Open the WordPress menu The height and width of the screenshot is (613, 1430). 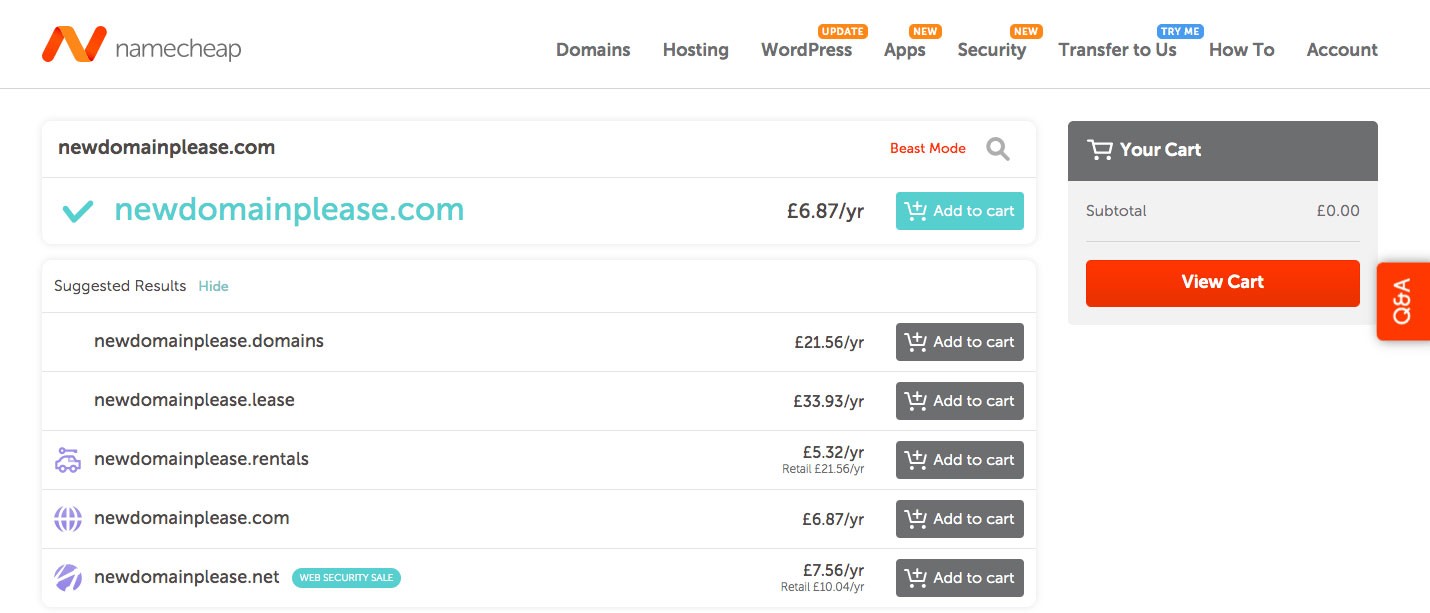806,50
